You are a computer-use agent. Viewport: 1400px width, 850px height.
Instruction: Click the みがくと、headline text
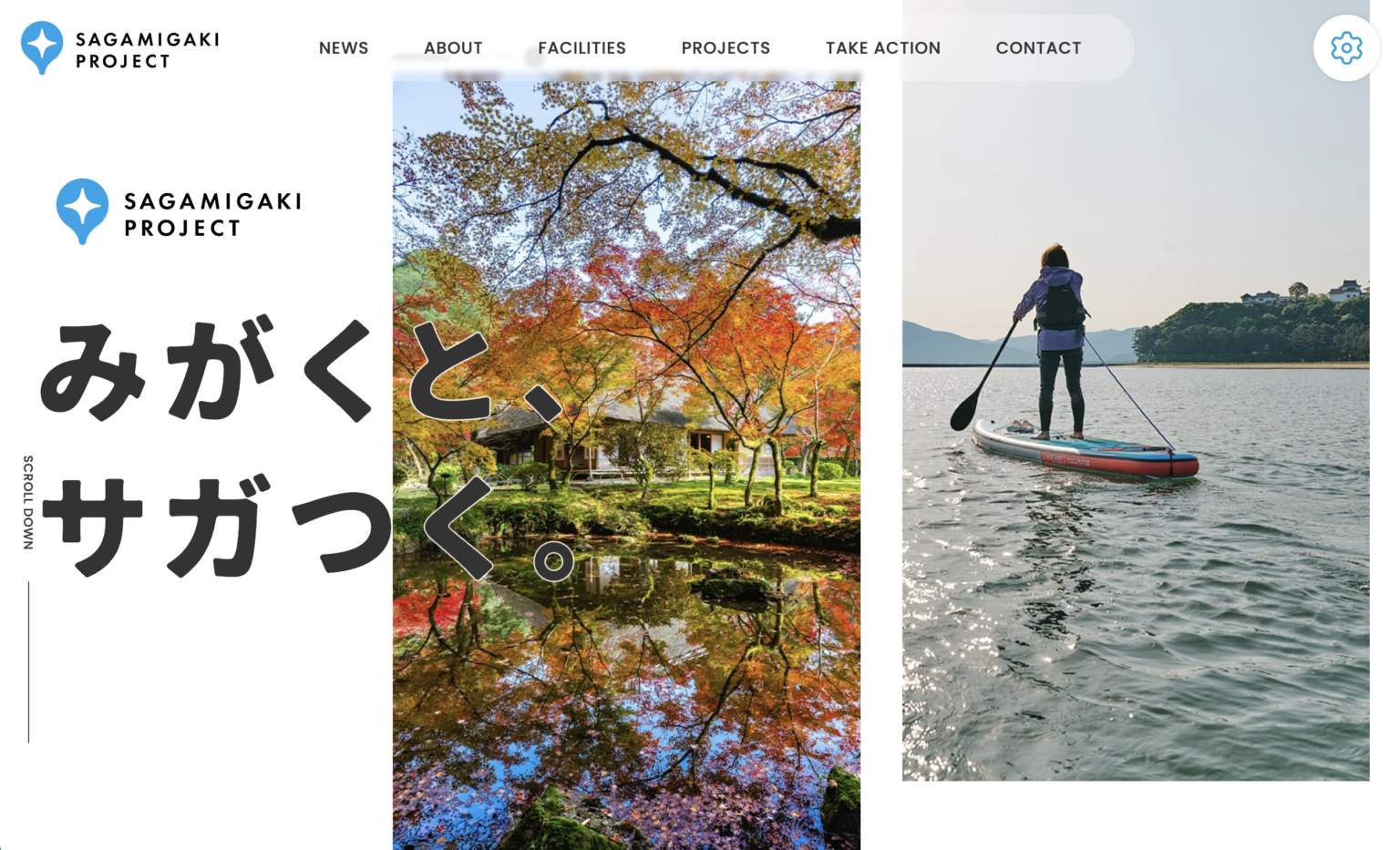coord(302,369)
